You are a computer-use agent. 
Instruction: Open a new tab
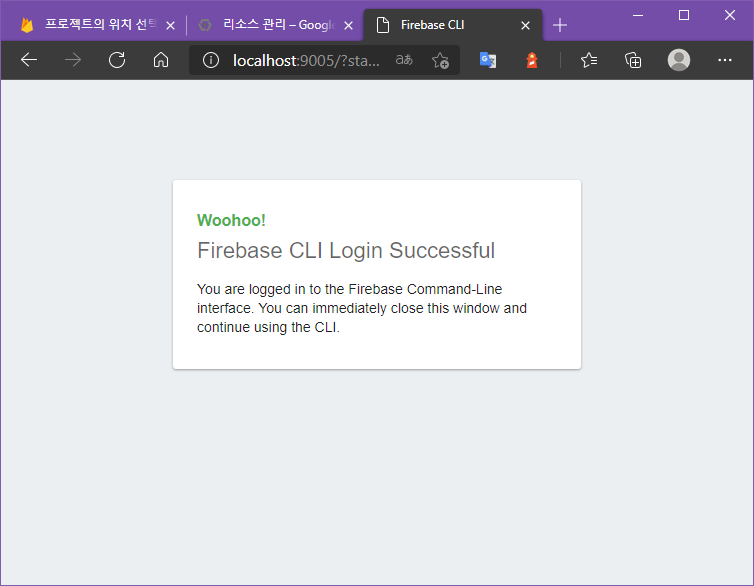[x=560, y=25]
